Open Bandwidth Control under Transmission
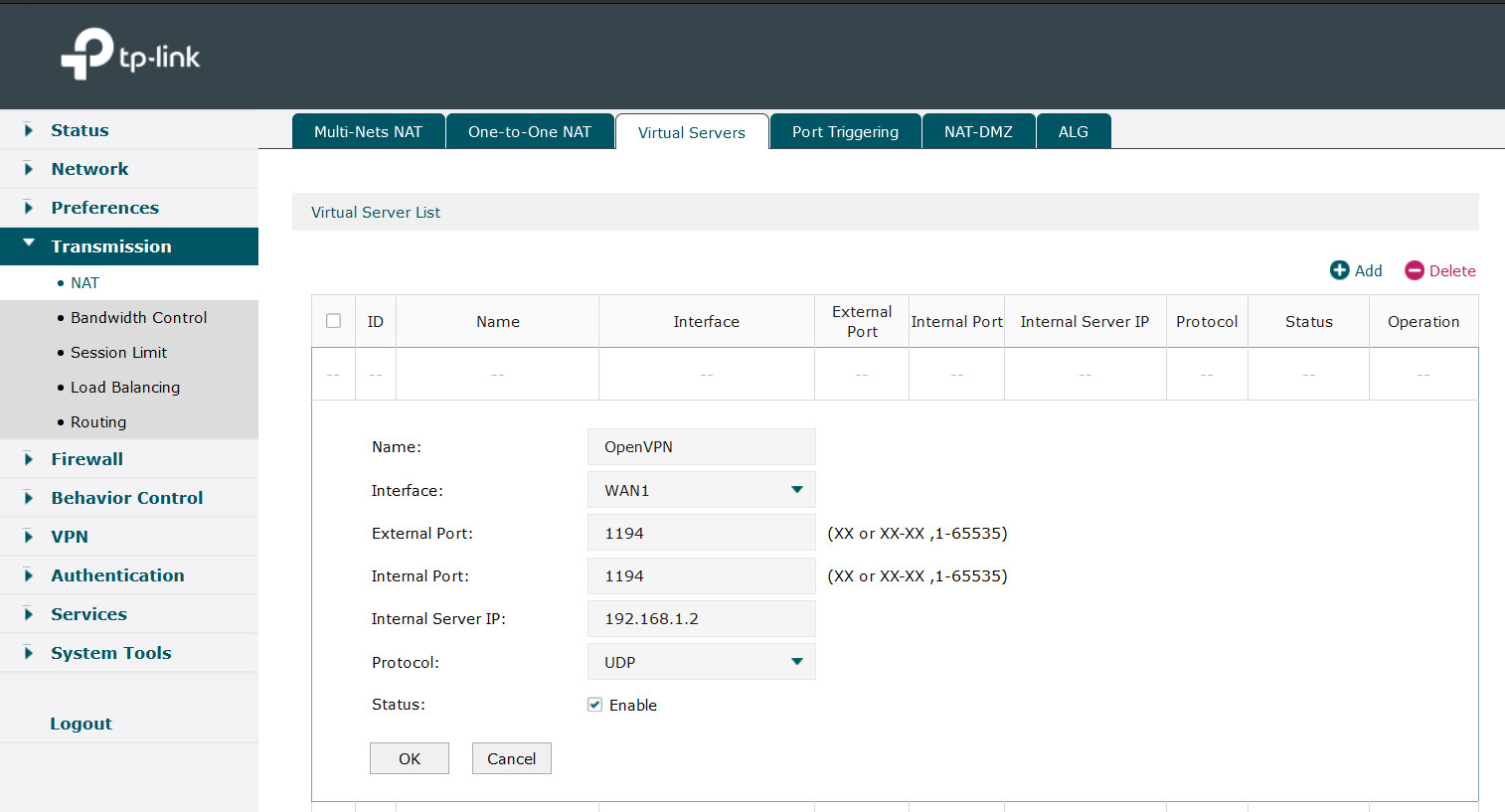The image size is (1505, 812). 139,317
